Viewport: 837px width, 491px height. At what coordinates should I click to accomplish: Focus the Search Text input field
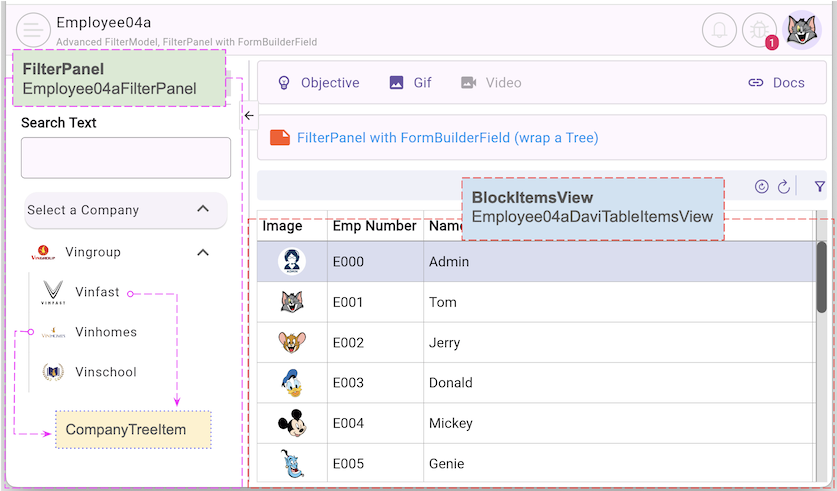(126, 158)
